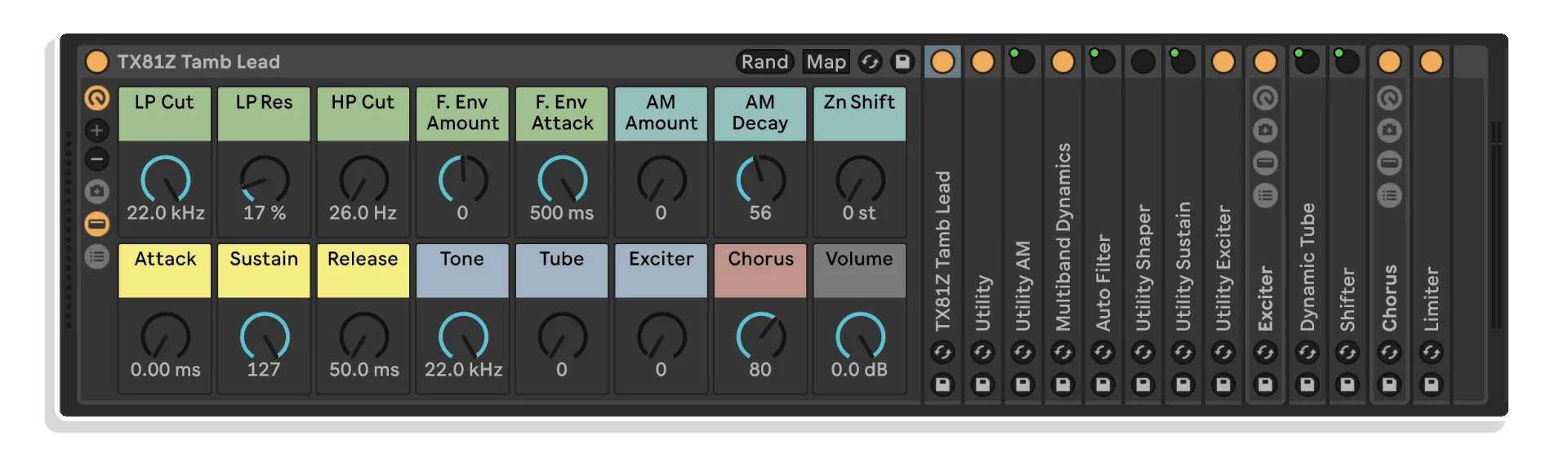Click save preset icon under Limiter
Image resolution: width=1568 pixels, height=450 pixels.
1431,385
